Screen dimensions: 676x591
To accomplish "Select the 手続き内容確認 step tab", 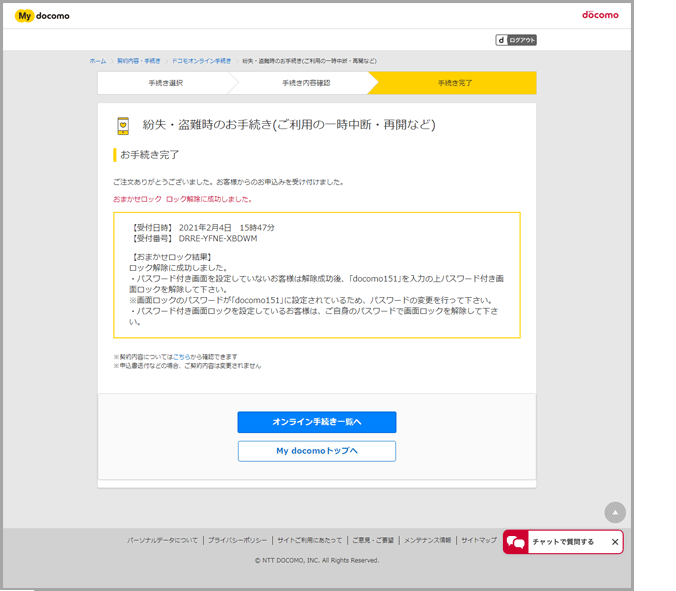I will click(305, 83).
